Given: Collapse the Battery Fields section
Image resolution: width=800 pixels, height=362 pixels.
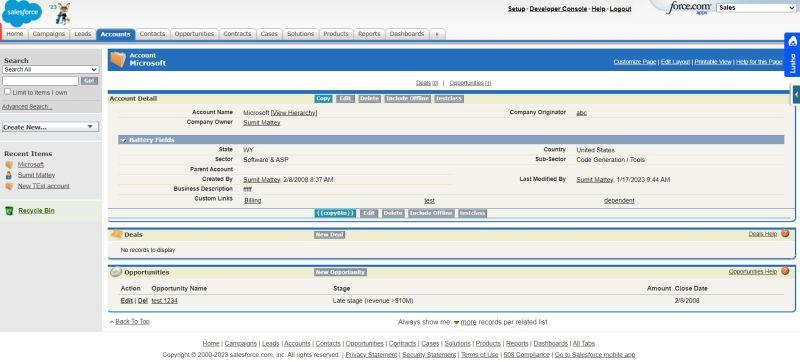Looking at the screenshot, I should [123, 140].
